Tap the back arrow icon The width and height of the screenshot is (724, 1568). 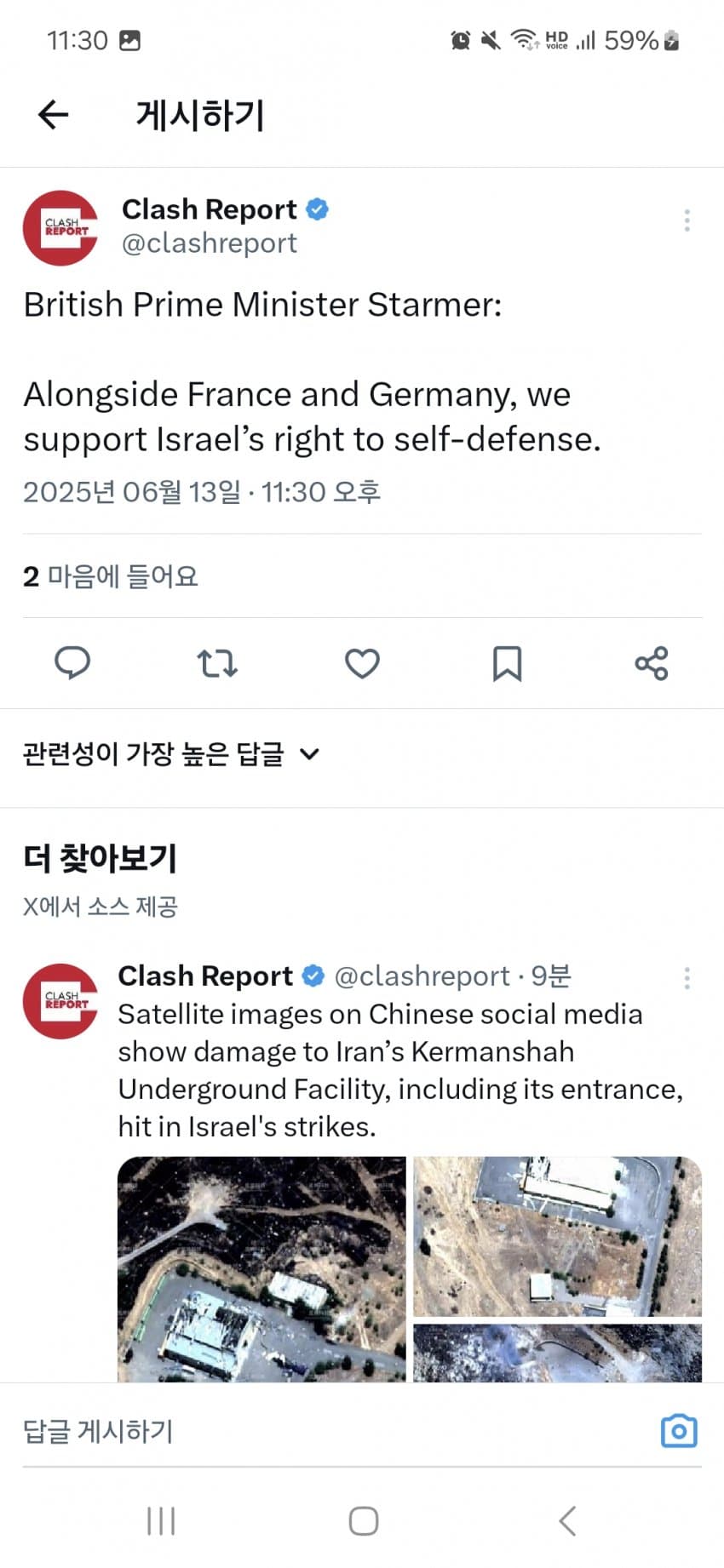pyautogui.click(x=53, y=115)
